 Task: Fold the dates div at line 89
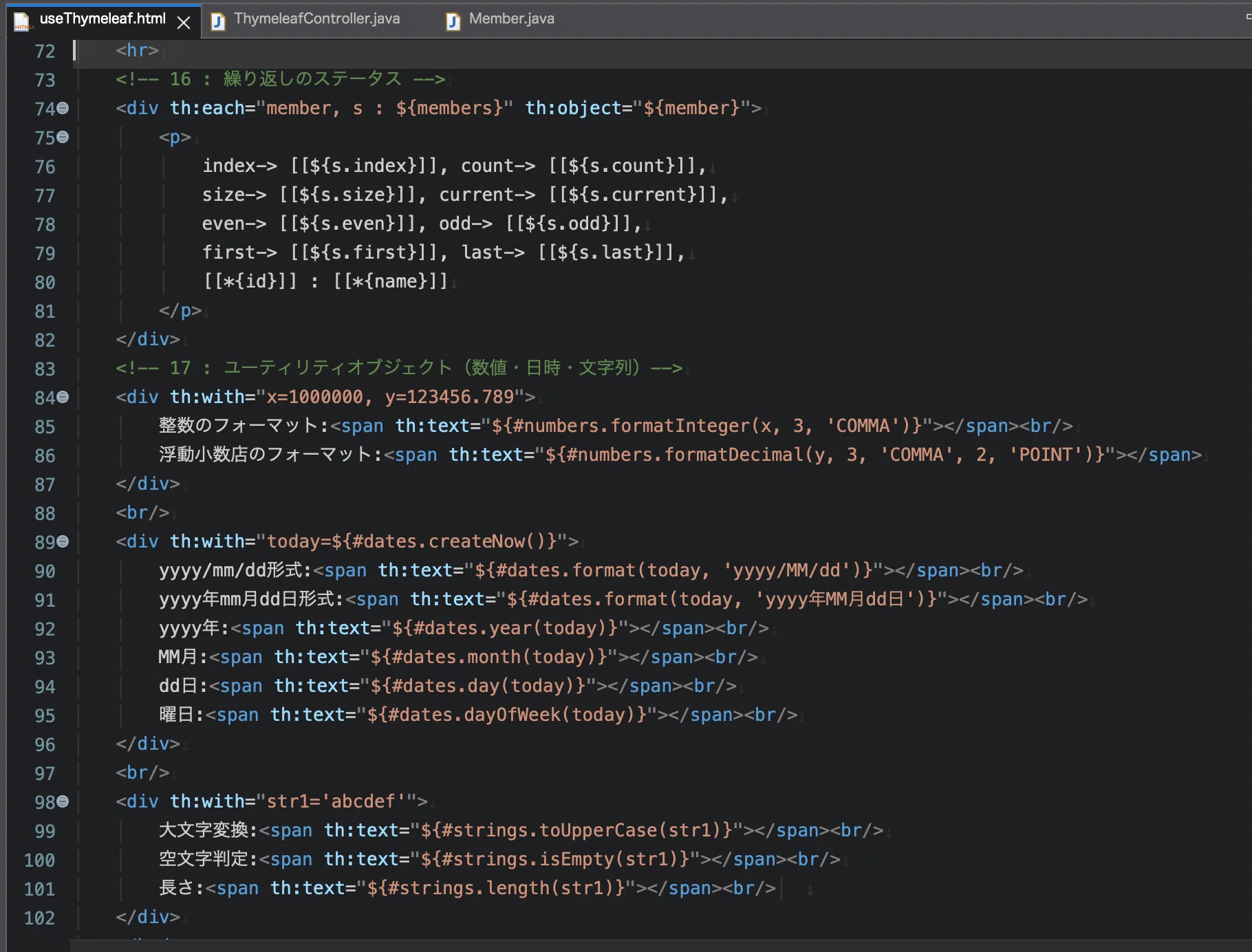pyautogui.click(x=63, y=541)
